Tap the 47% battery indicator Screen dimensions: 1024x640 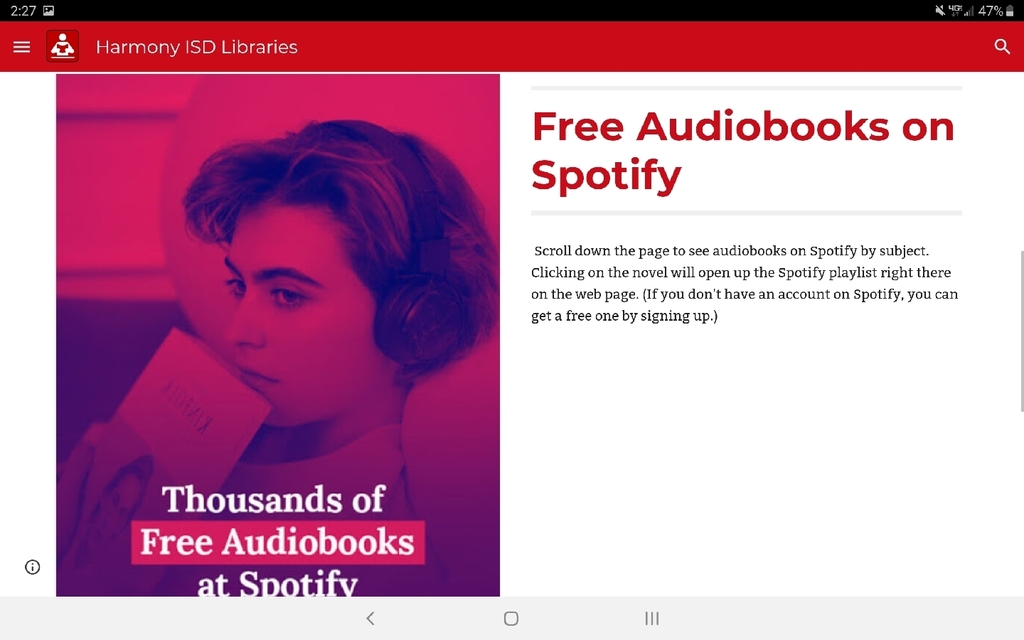click(996, 10)
